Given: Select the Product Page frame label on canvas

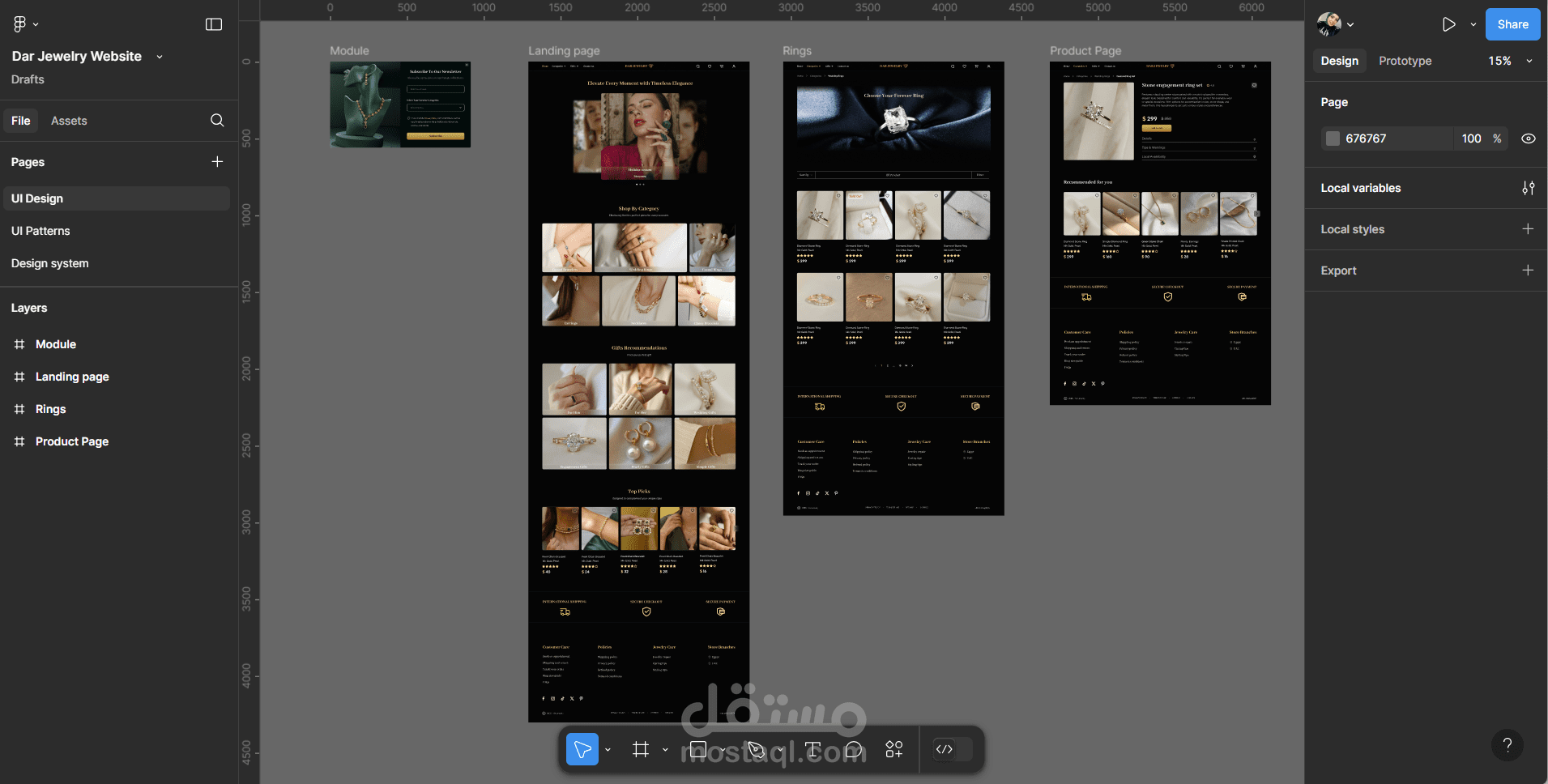Looking at the screenshot, I should [1085, 50].
